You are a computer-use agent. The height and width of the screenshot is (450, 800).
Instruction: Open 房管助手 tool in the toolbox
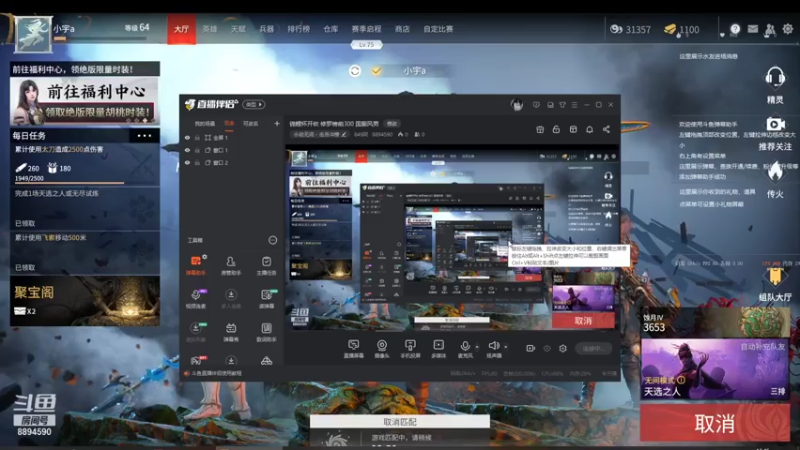[x=231, y=265]
